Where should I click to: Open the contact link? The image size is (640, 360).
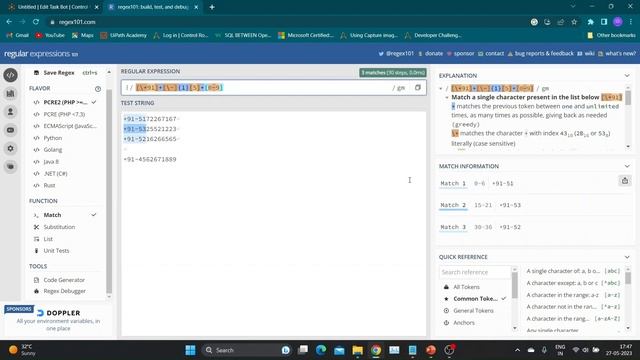point(491,53)
